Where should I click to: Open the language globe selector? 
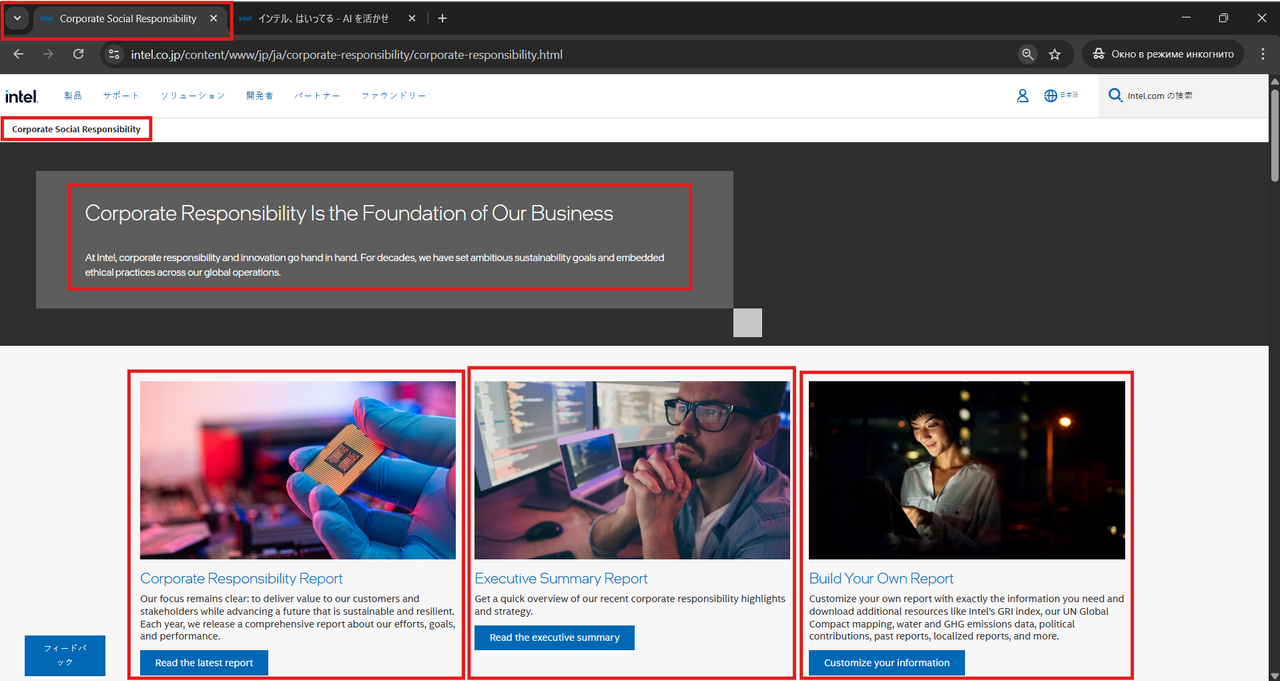coord(1061,96)
